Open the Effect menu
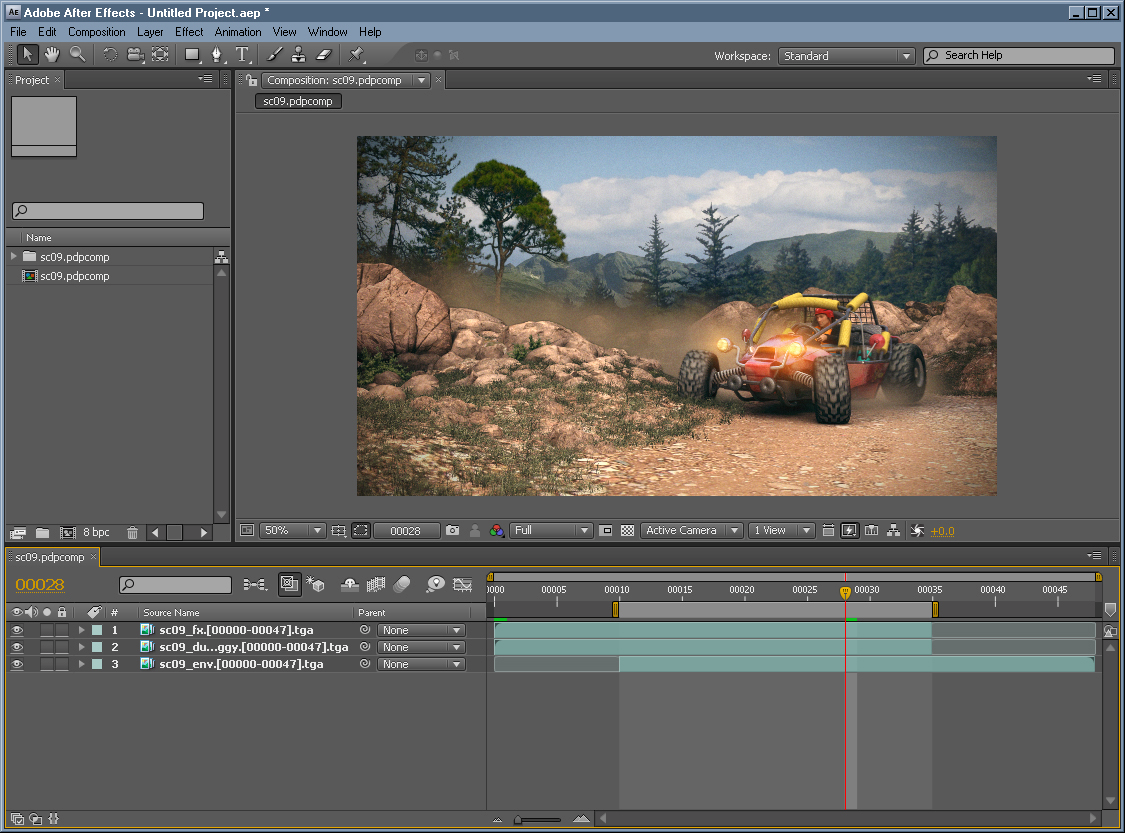 click(x=189, y=32)
